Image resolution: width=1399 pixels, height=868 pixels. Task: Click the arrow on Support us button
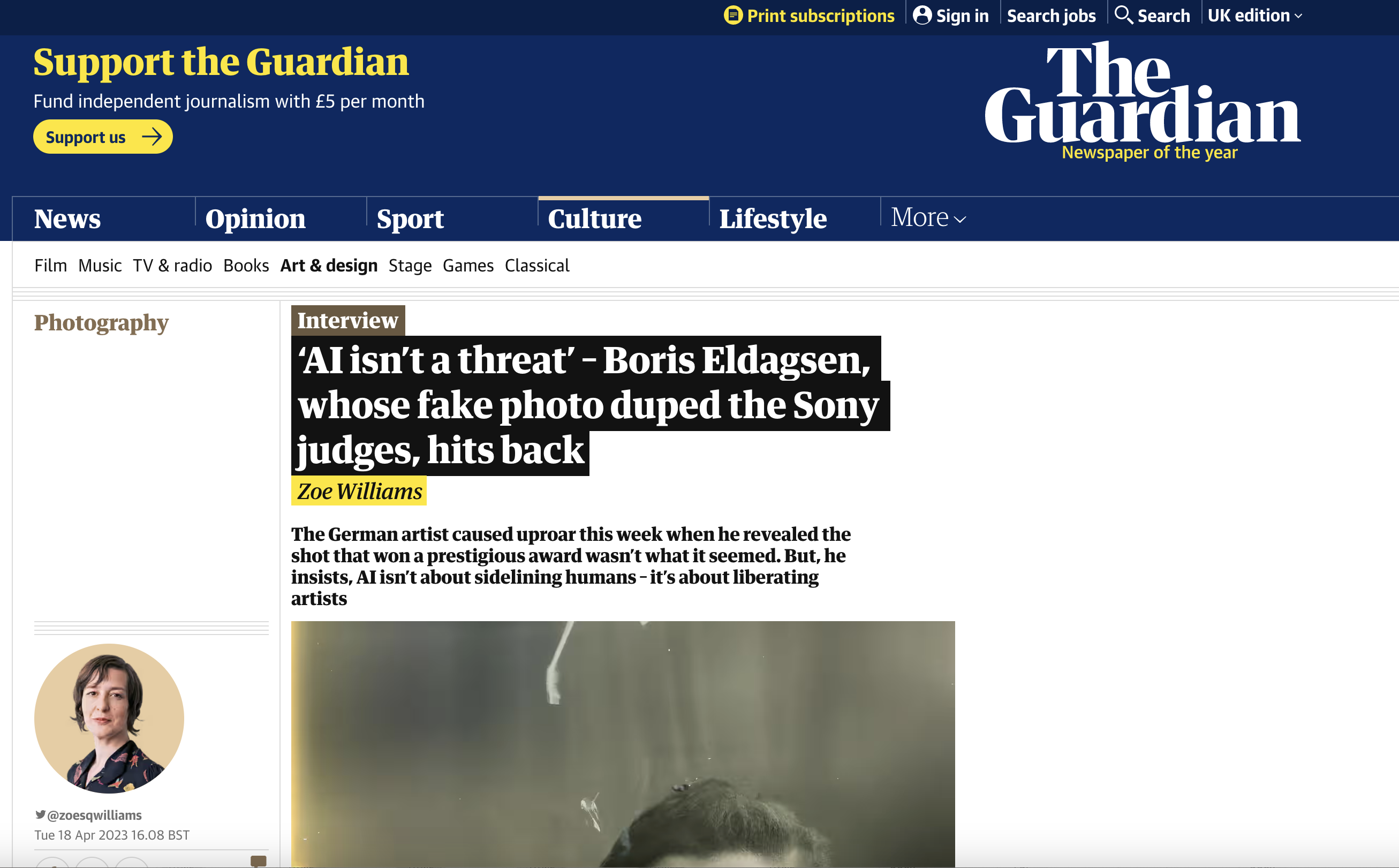pyautogui.click(x=152, y=137)
